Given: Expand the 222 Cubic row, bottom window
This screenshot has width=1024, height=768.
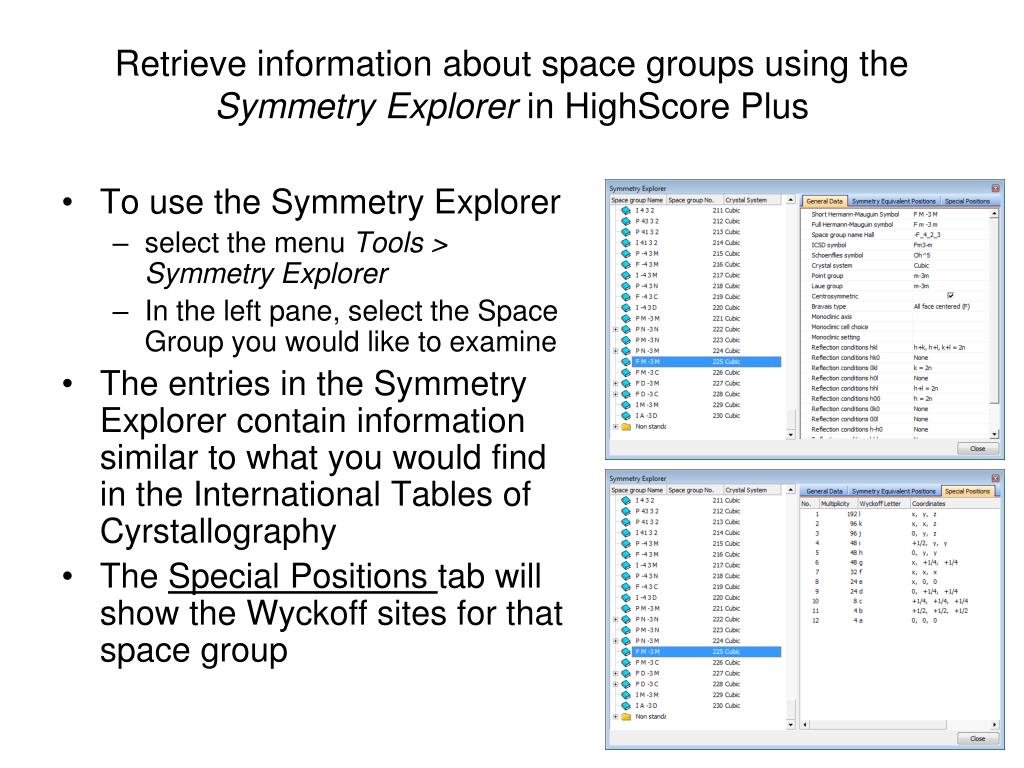Looking at the screenshot, I should click(615, 619).
